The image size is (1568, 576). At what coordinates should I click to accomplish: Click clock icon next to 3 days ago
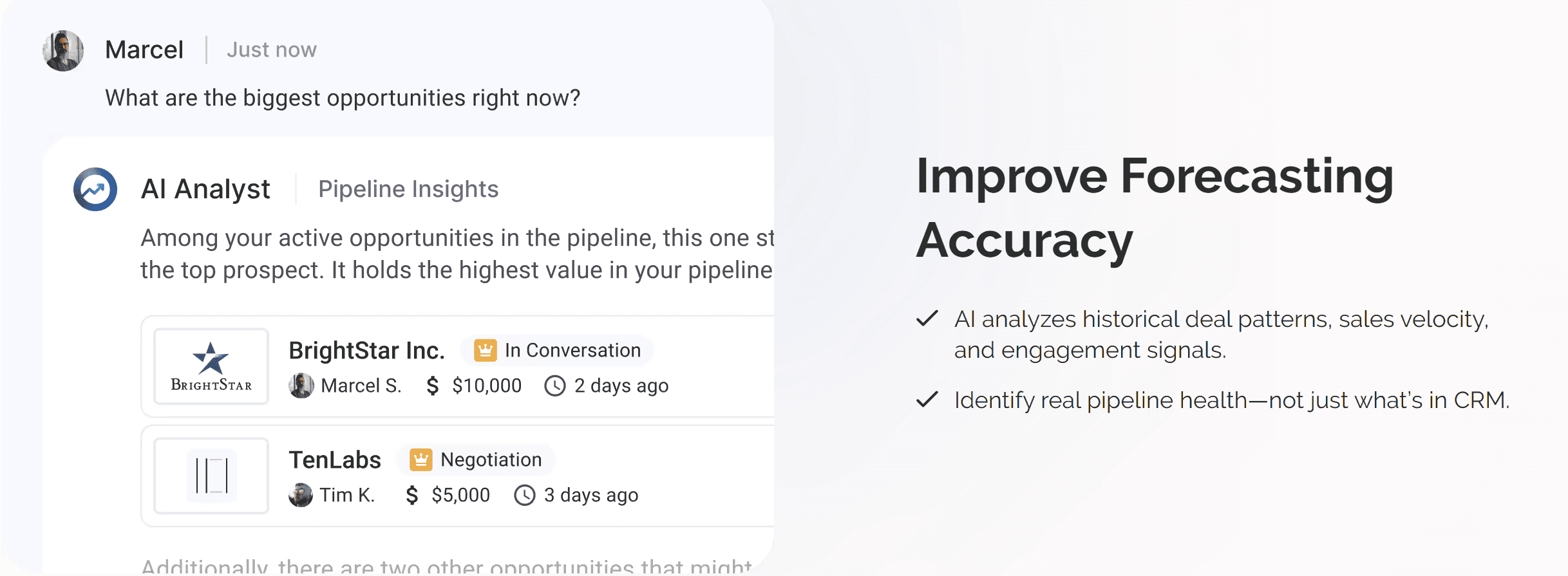(525, 495)
